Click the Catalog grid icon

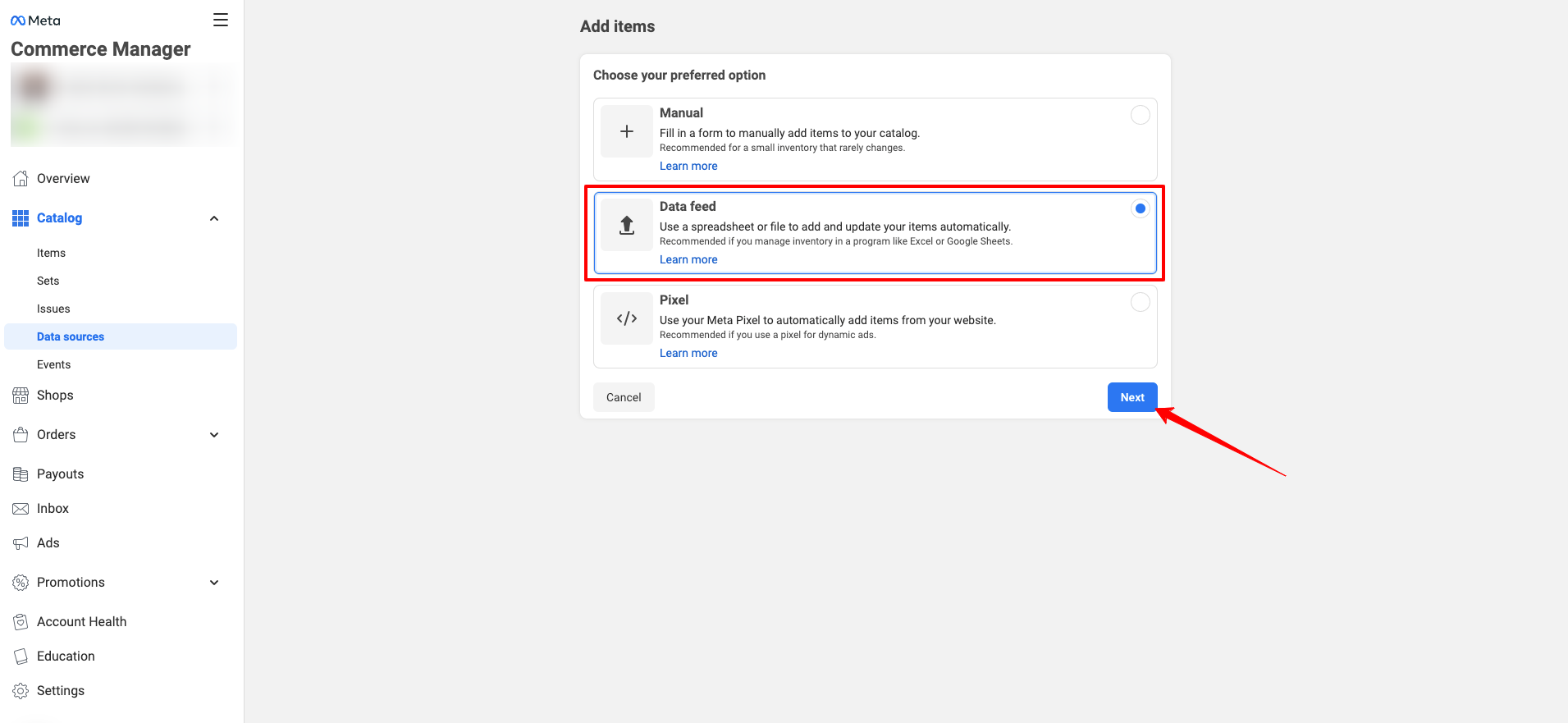(21, 217)
